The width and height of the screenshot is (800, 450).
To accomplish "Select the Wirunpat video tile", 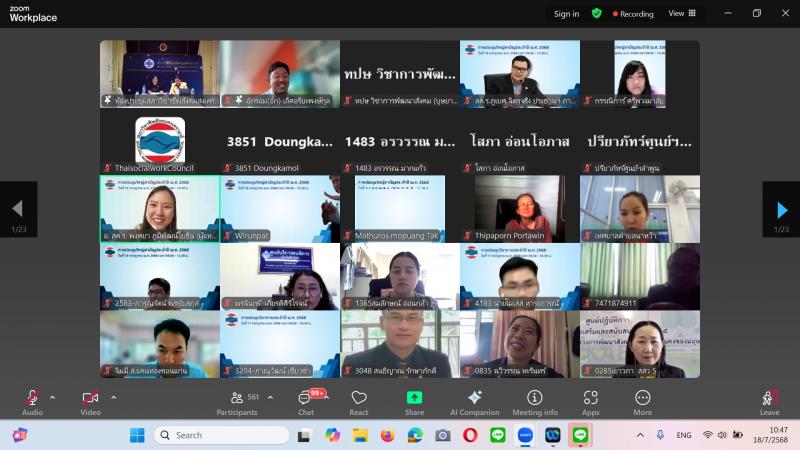I will click(x=280, y=209).
